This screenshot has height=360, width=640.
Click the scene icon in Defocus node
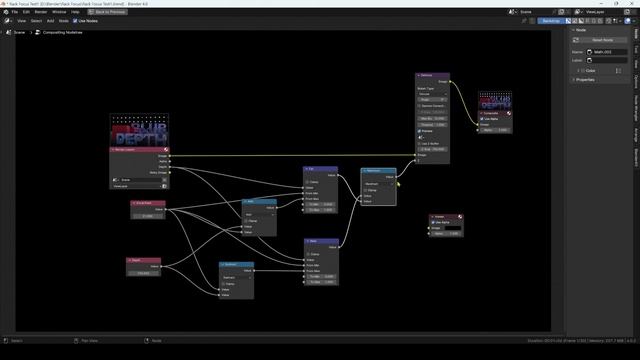click(x=421, y=138)
